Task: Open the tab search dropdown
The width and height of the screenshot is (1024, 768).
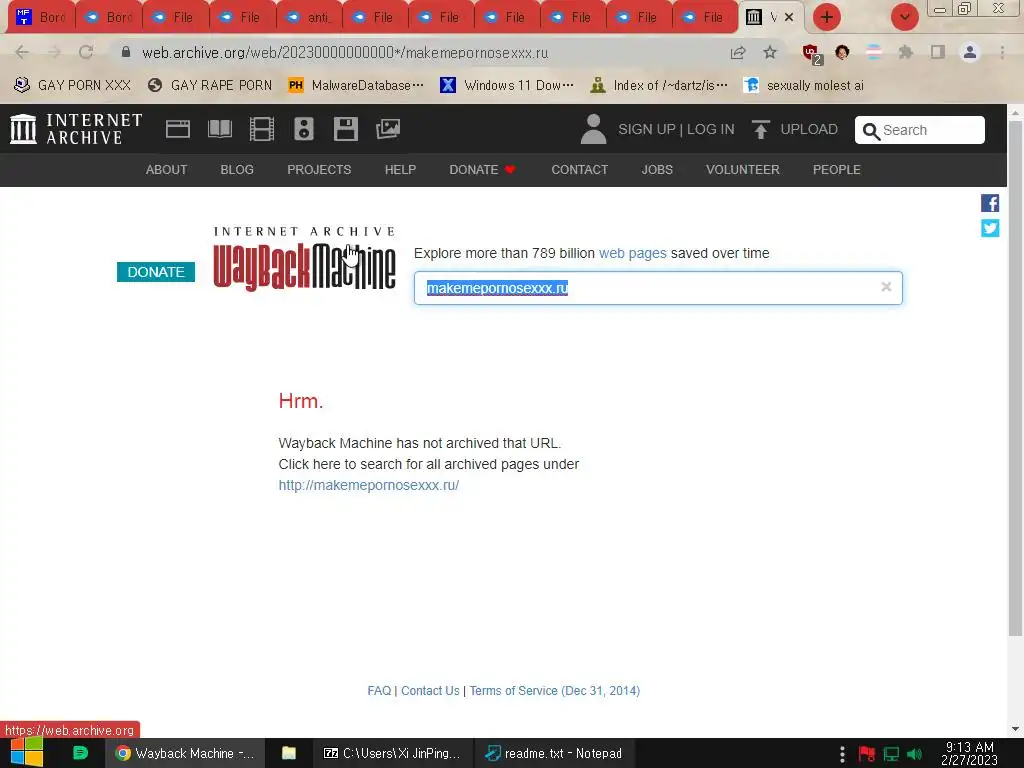Action: [904, 17]
